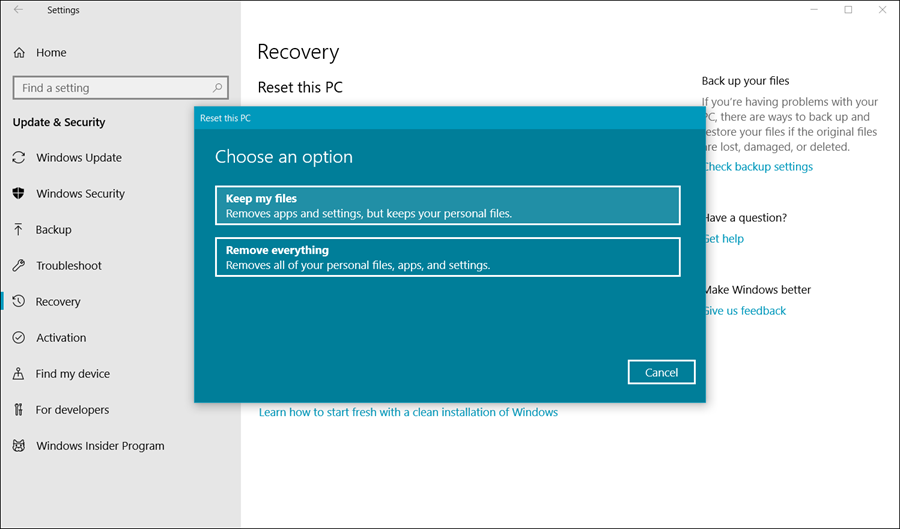Click the Find my device icon
900x529 pixels.
(18, 374)
